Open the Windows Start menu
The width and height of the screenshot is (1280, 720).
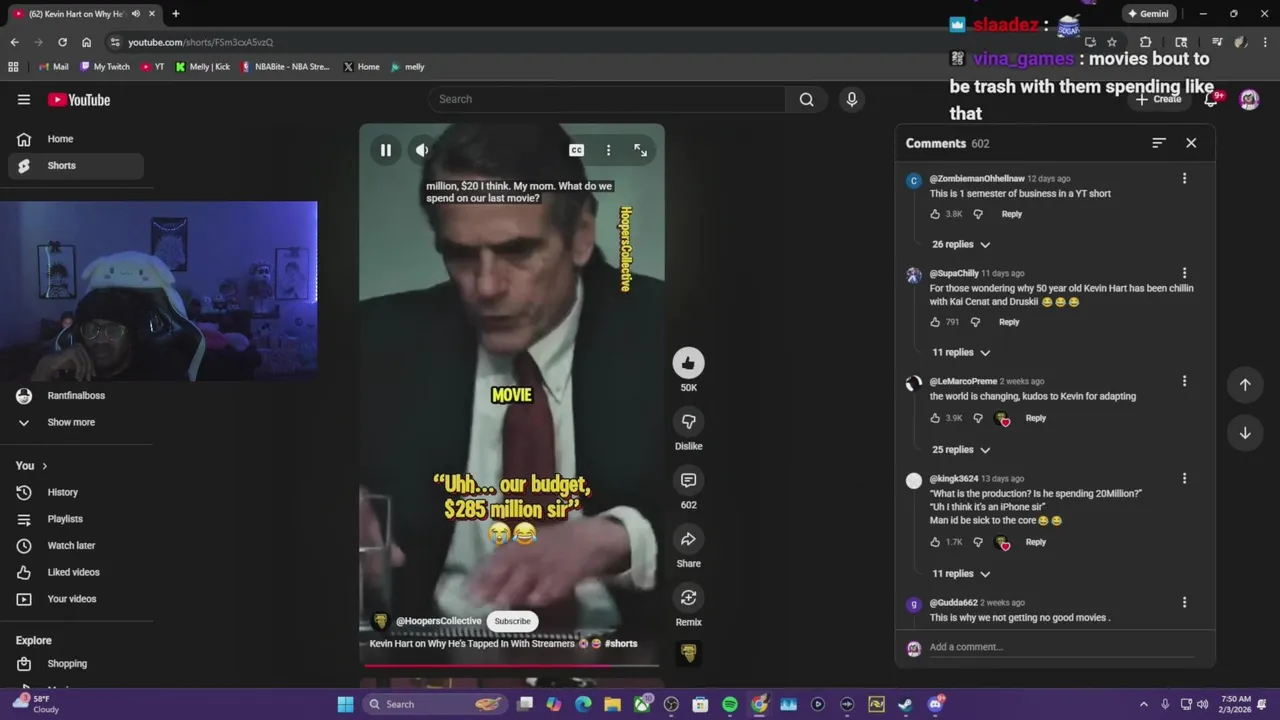(345, 704)
